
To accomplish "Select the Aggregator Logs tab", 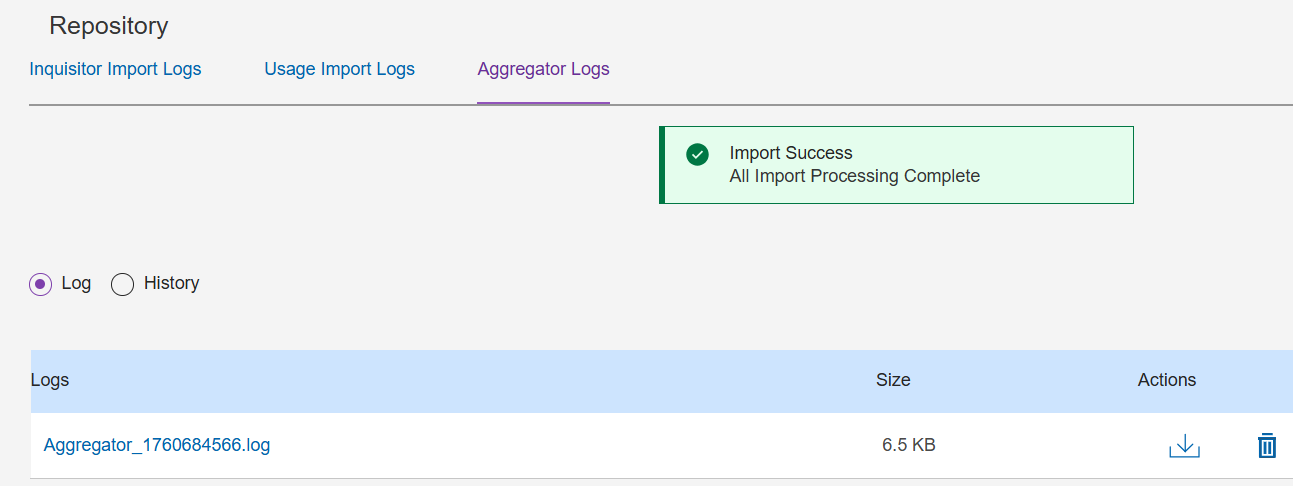I will coord(543,69).
